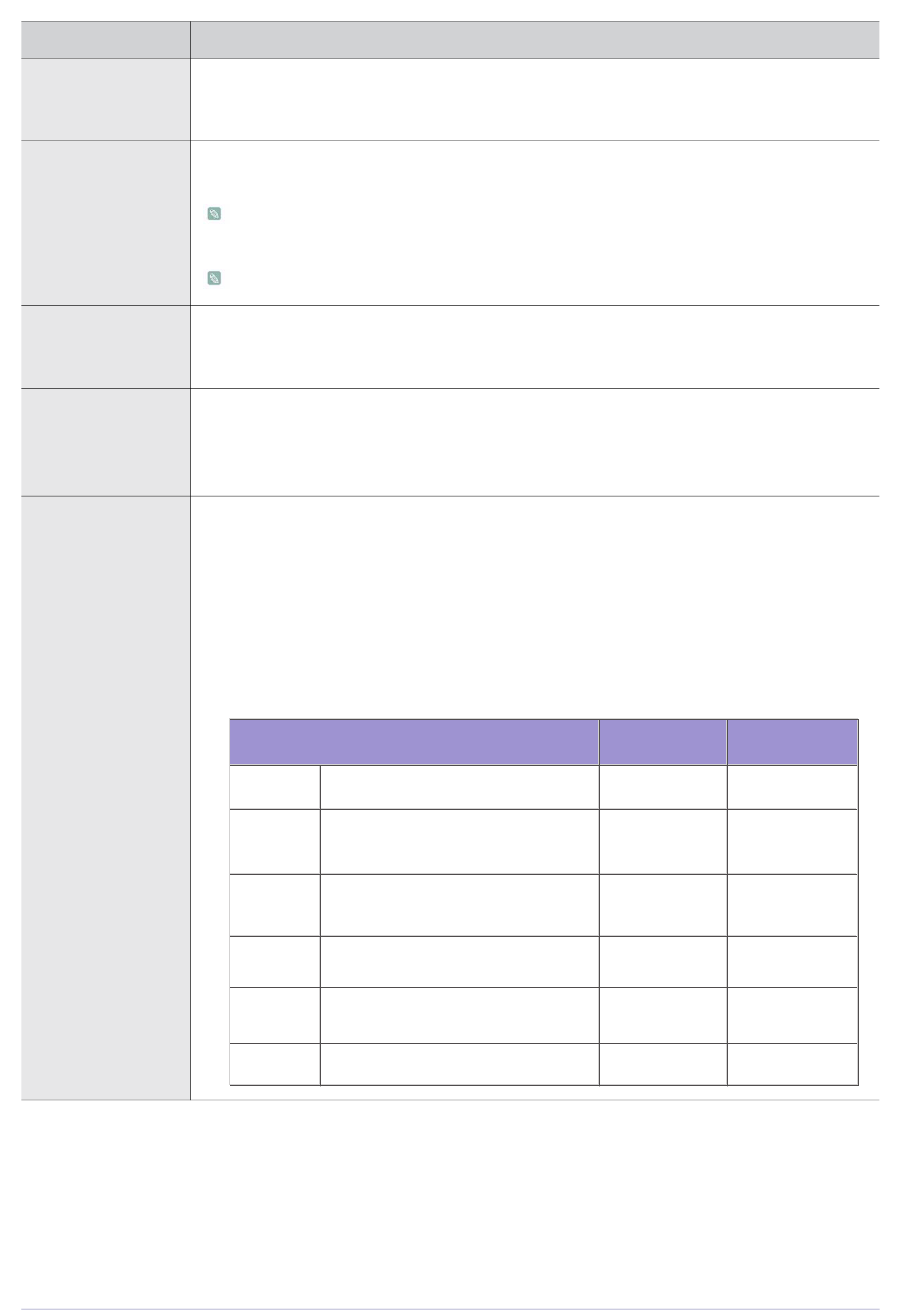Screen dimensions: 901x1316
Task: Click the fourth-column cell below the last purple header
Action: (x=793, y=787)
